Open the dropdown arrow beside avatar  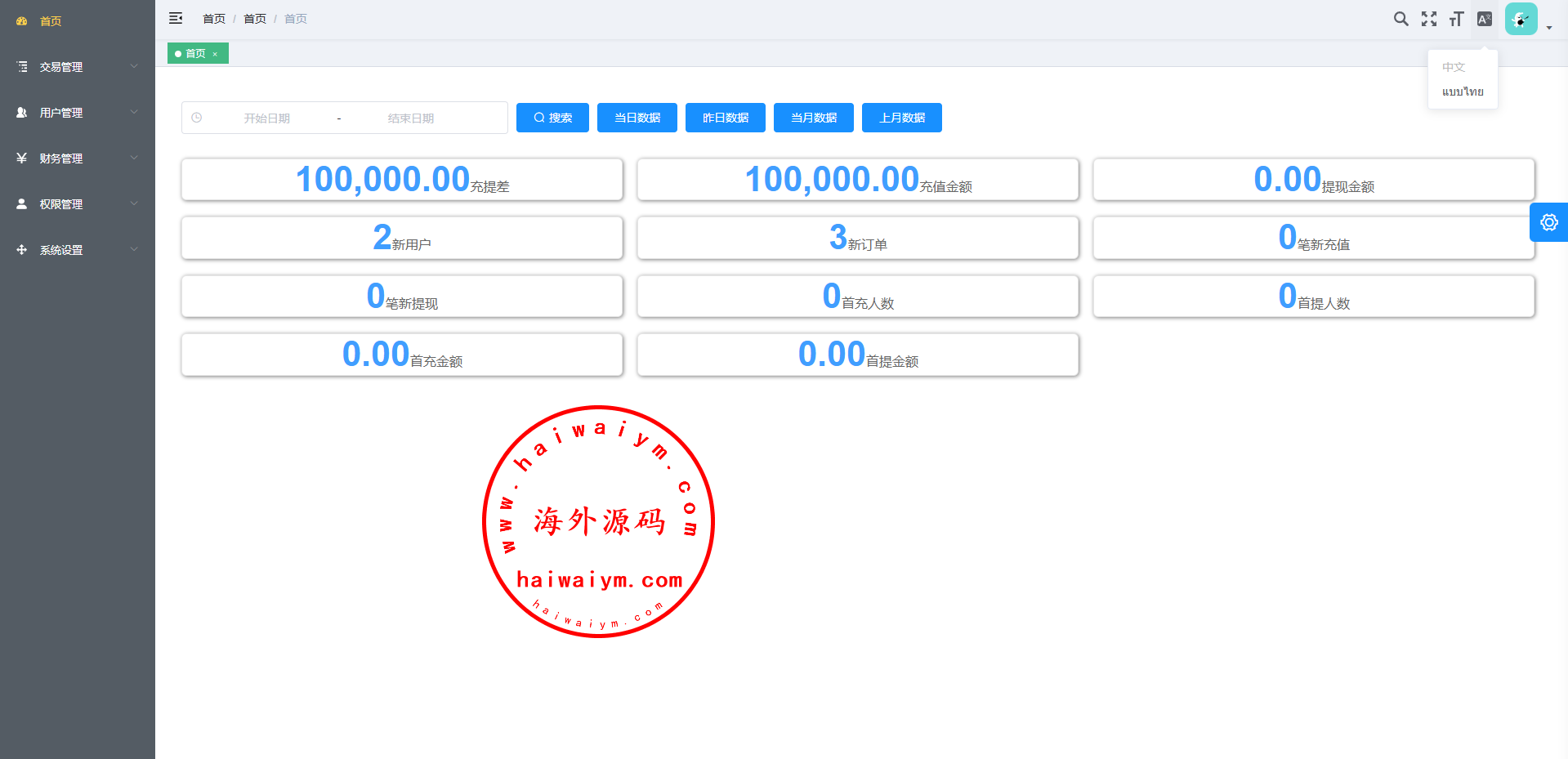click(1549, 27)
